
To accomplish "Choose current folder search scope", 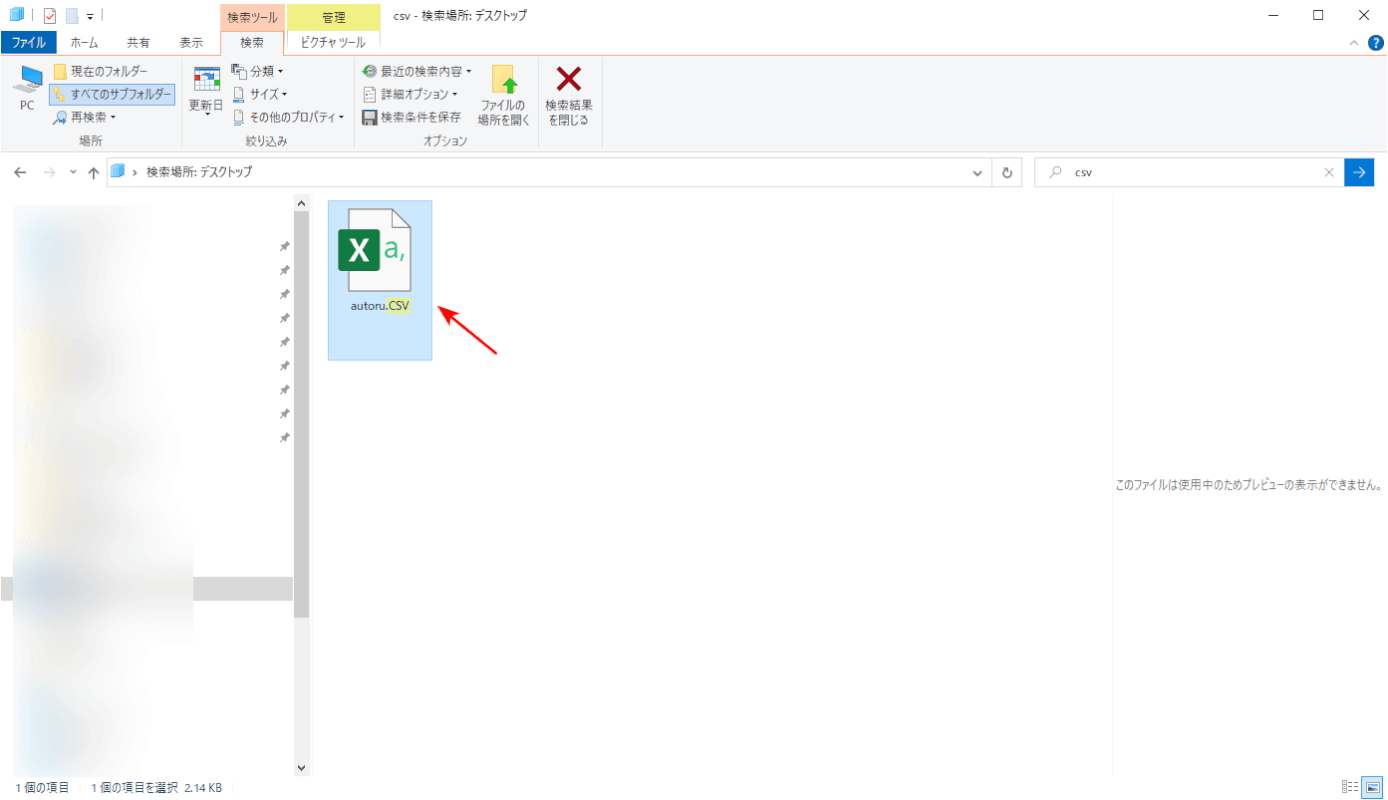I will click(x=100, y=72).
